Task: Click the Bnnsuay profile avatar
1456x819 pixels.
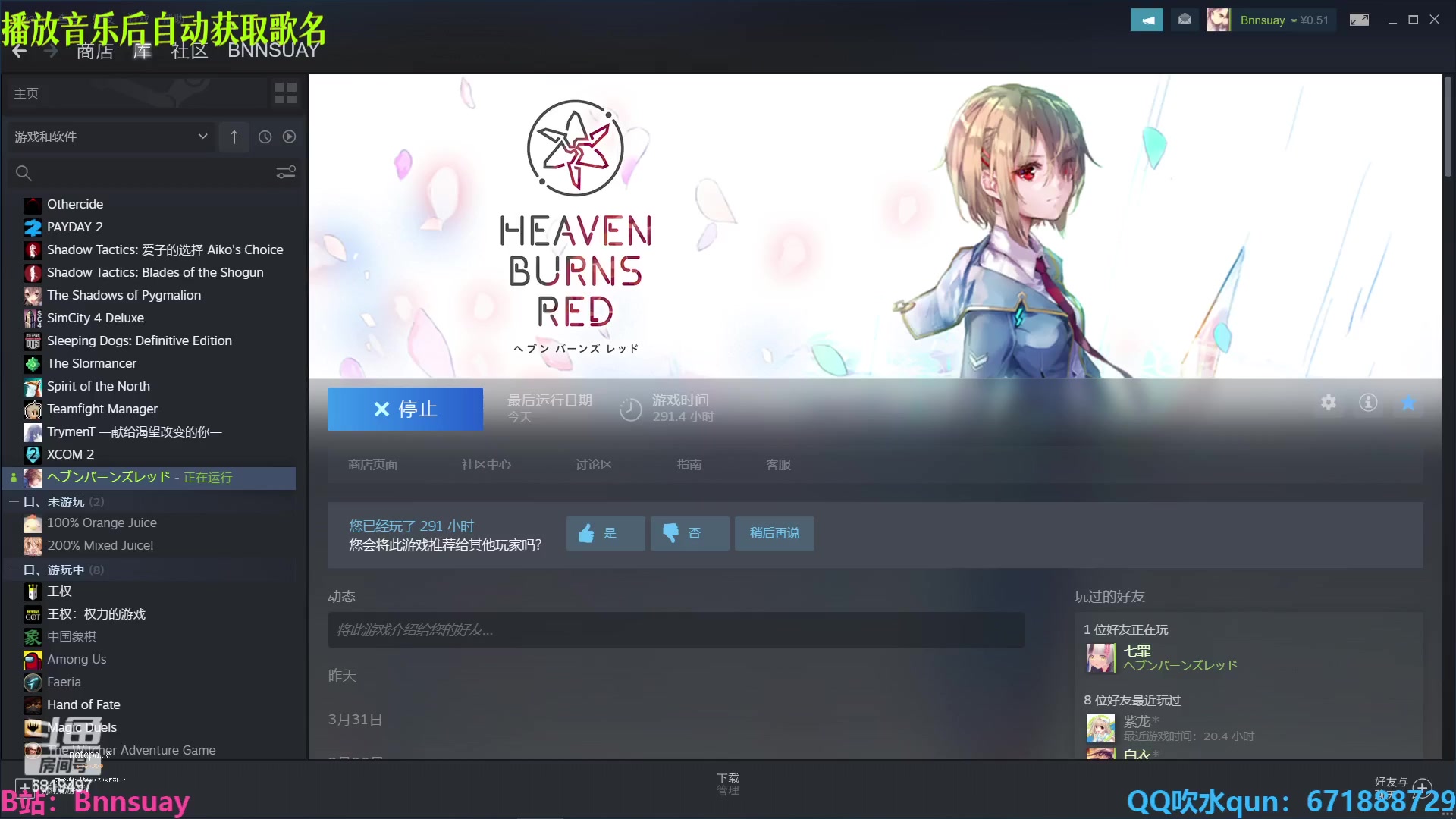Action: click(x=1219, y=20)
